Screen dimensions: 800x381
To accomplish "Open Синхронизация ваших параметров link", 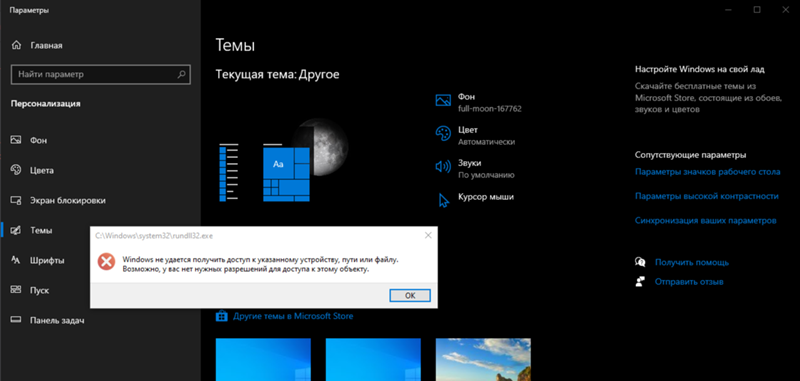I will click(706, 221).
